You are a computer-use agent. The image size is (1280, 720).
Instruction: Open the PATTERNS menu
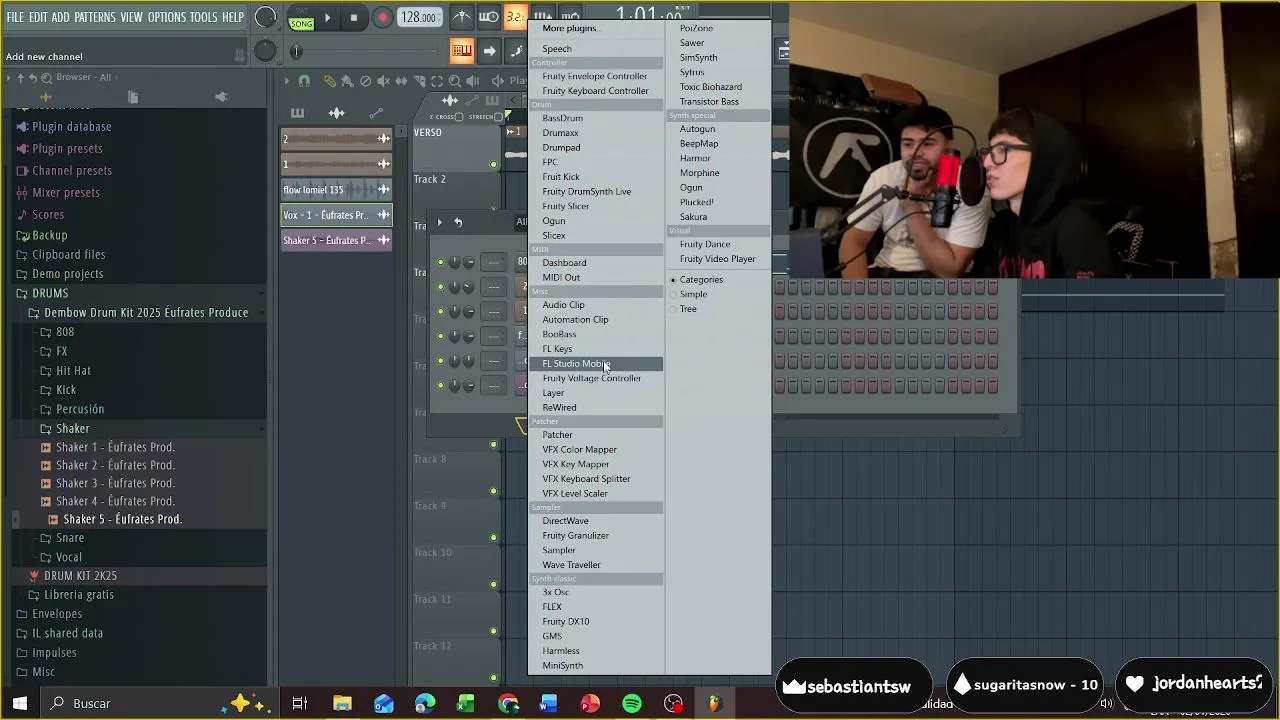pyautogui.click(x=95, y=18)
